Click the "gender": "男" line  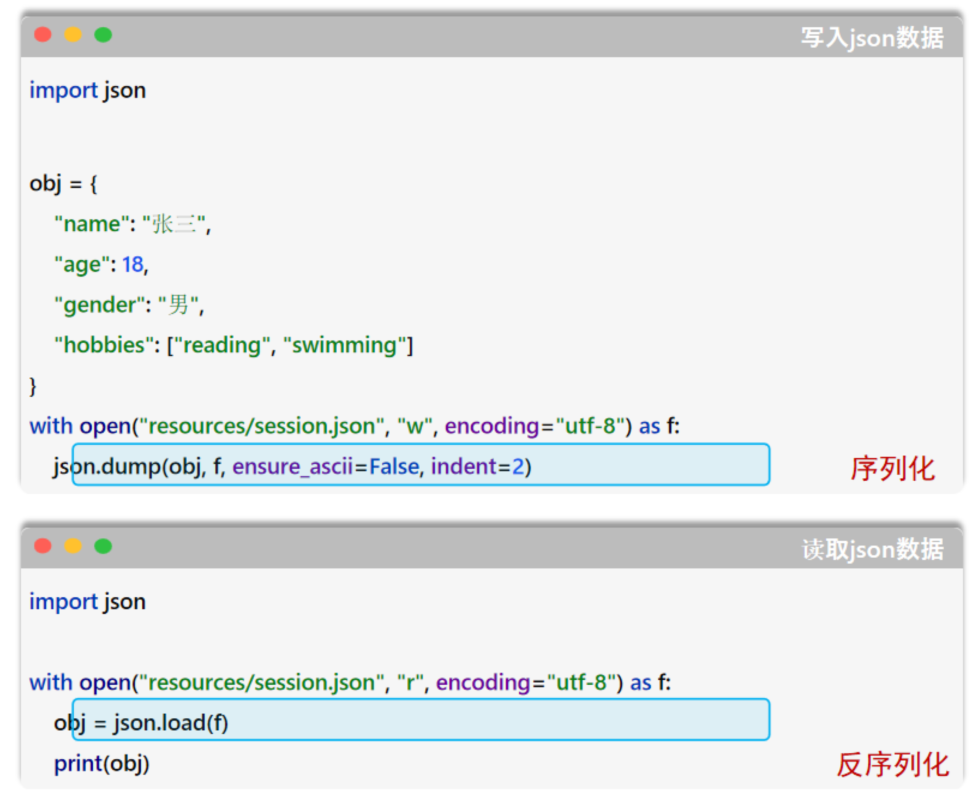[x=129, y=304]
